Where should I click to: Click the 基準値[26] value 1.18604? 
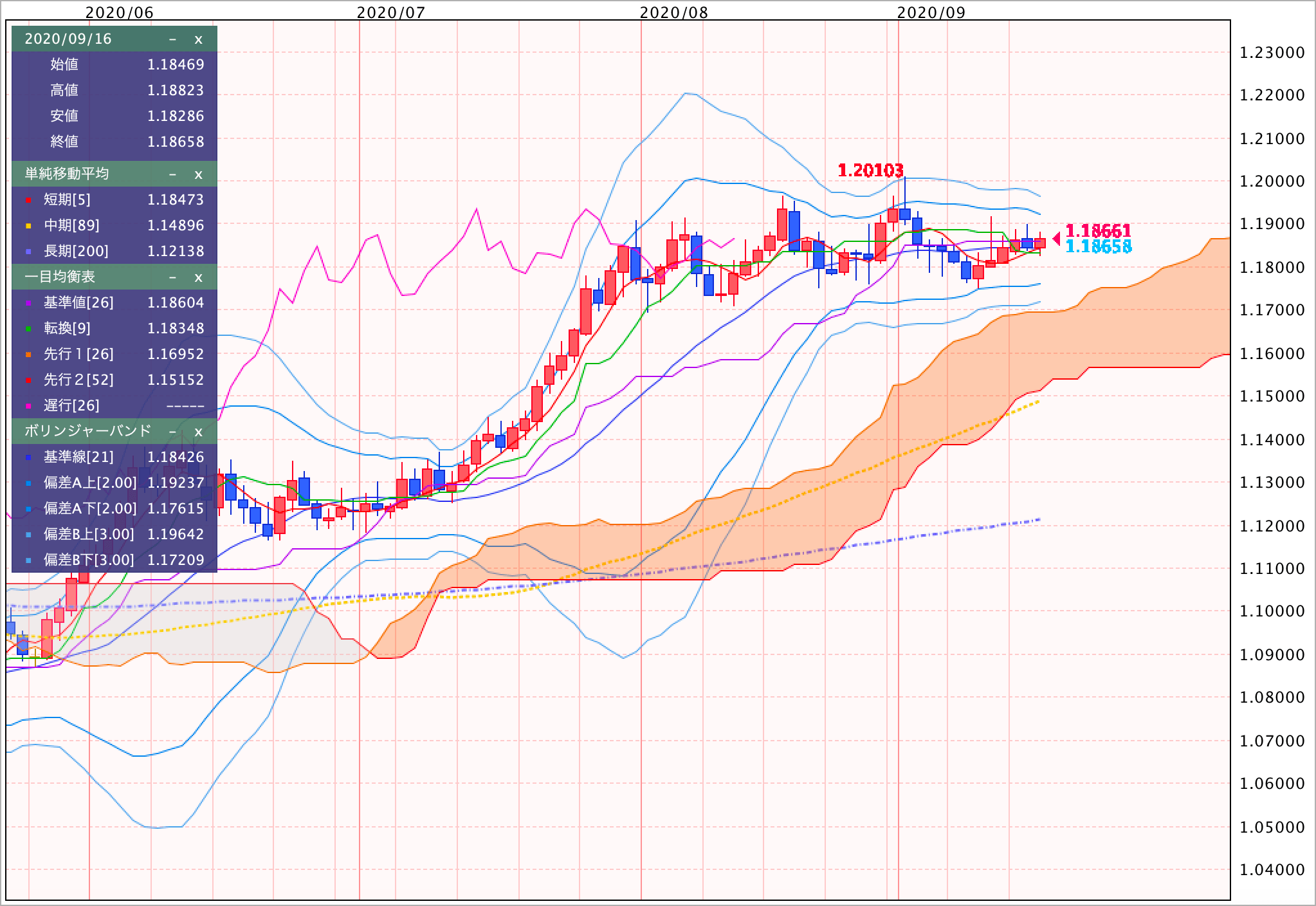point(176,302)
